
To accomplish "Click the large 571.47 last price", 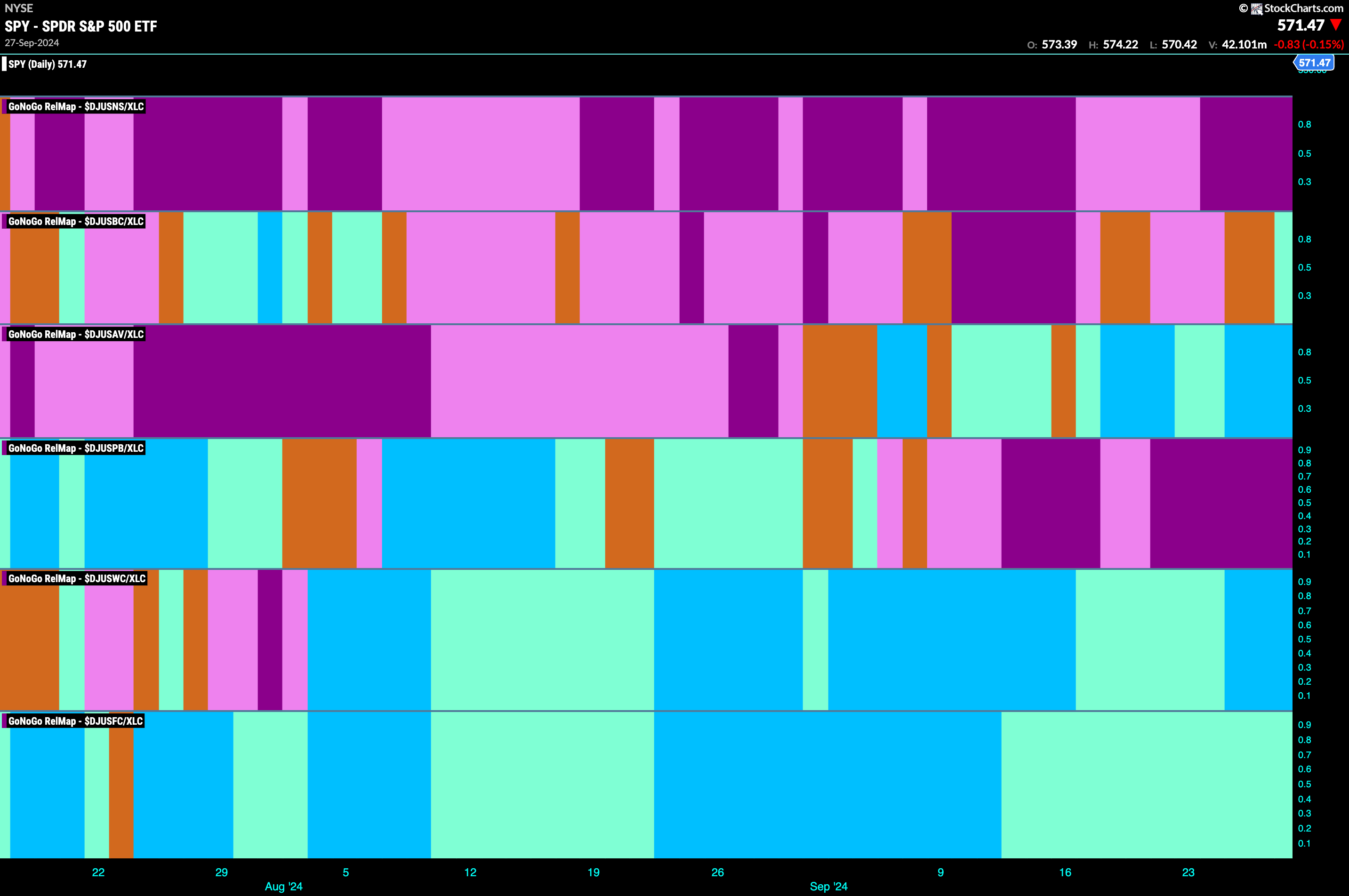I will 1301,25.
